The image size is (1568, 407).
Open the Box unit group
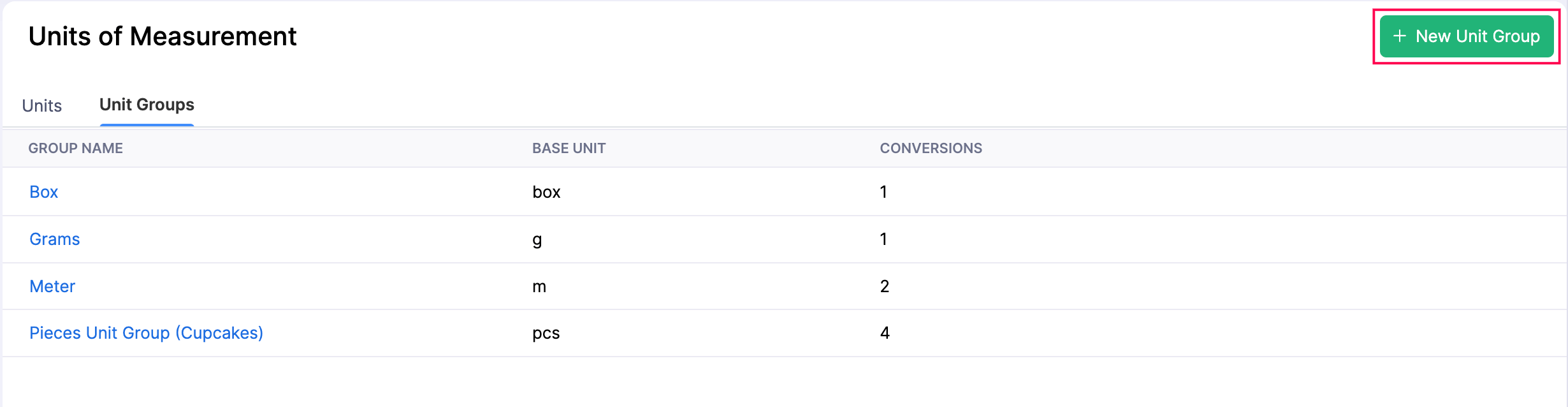click(44, 192)
